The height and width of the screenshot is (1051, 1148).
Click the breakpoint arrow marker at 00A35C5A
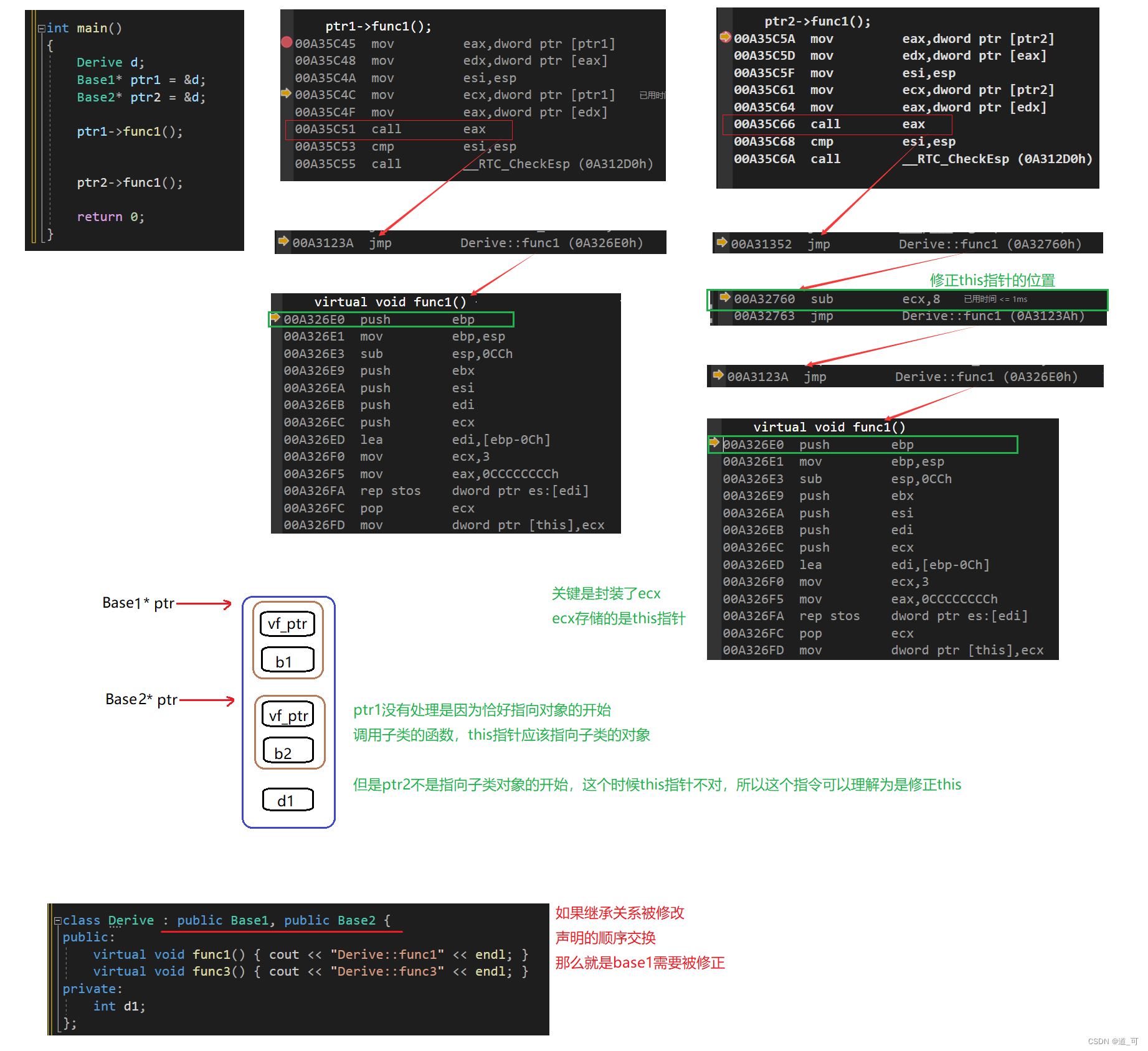point(725,37)
